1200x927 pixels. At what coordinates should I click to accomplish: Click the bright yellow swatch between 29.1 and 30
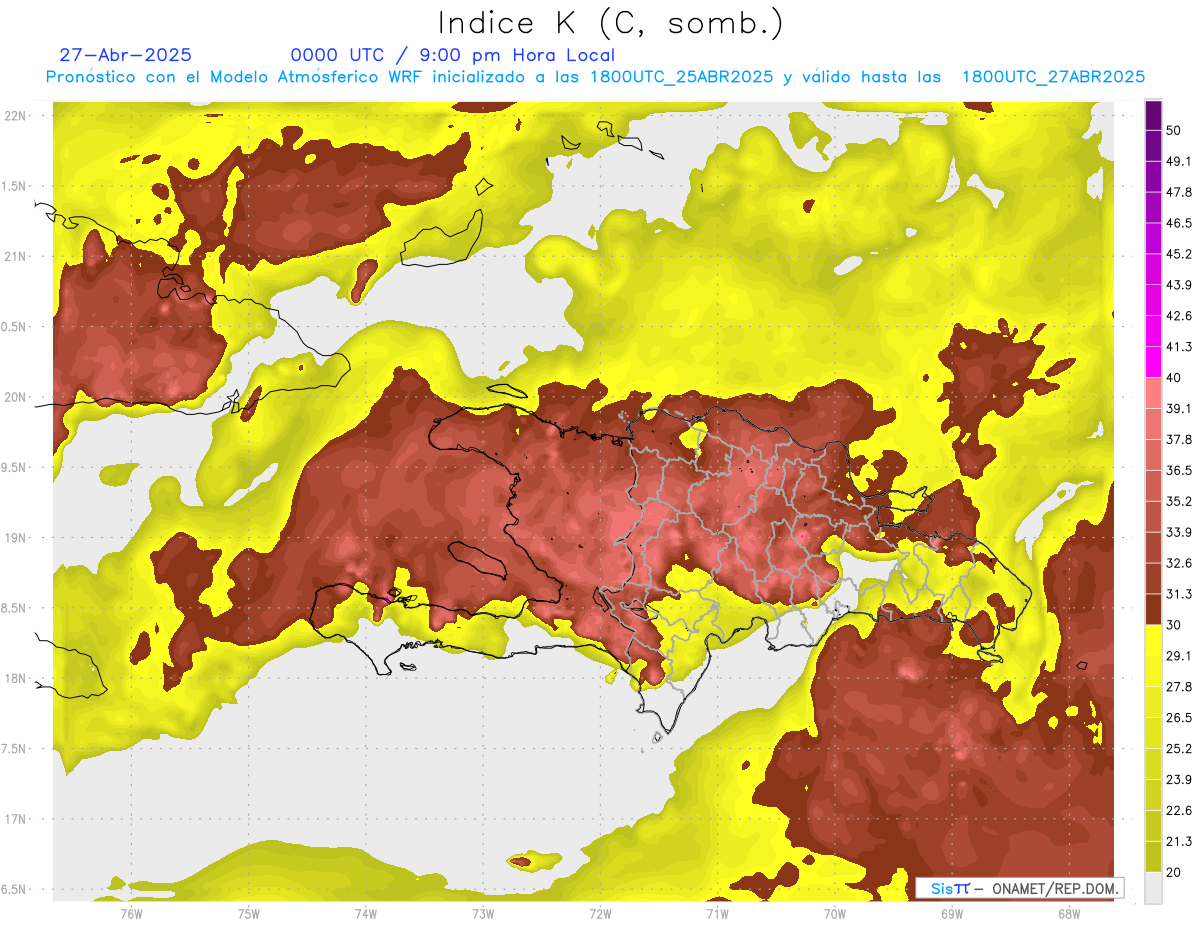pyautogui.click(x=1153, y=640)
